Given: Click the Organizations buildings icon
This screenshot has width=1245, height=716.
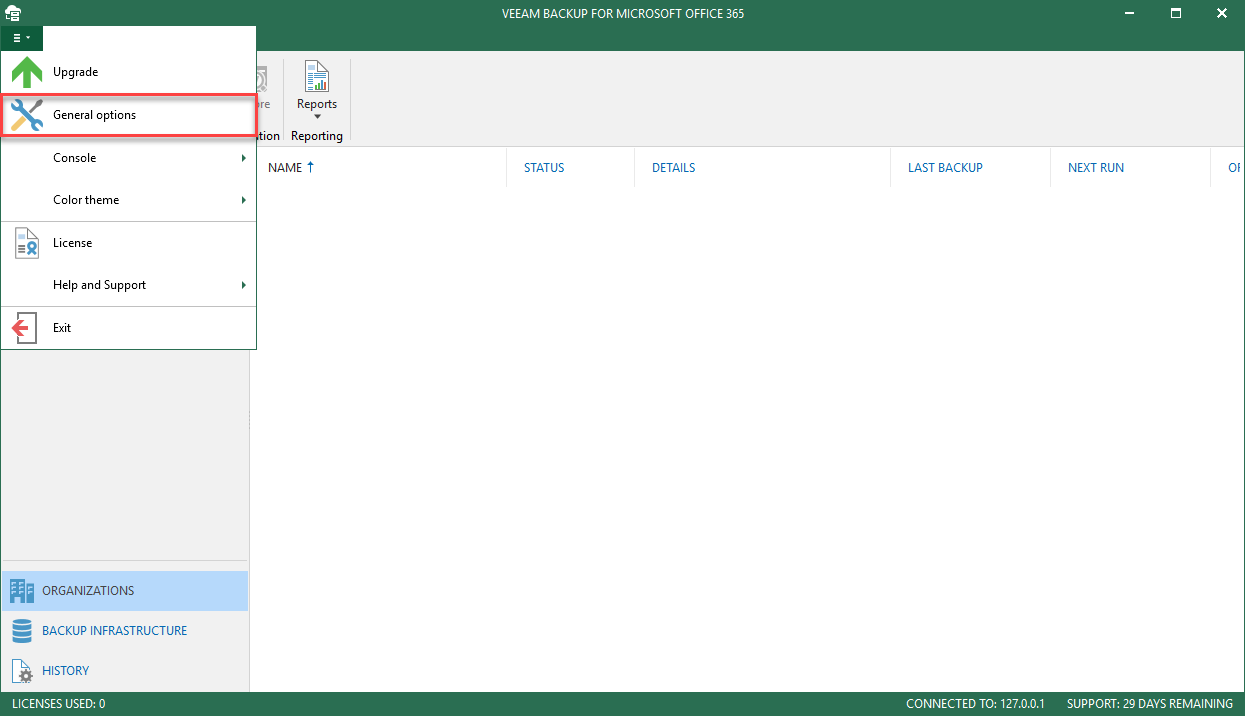Looking at the screenshot, I should [22, 591].
